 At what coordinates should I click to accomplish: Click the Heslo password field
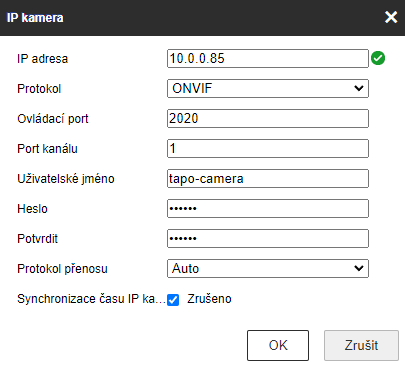tap(268, 208)
